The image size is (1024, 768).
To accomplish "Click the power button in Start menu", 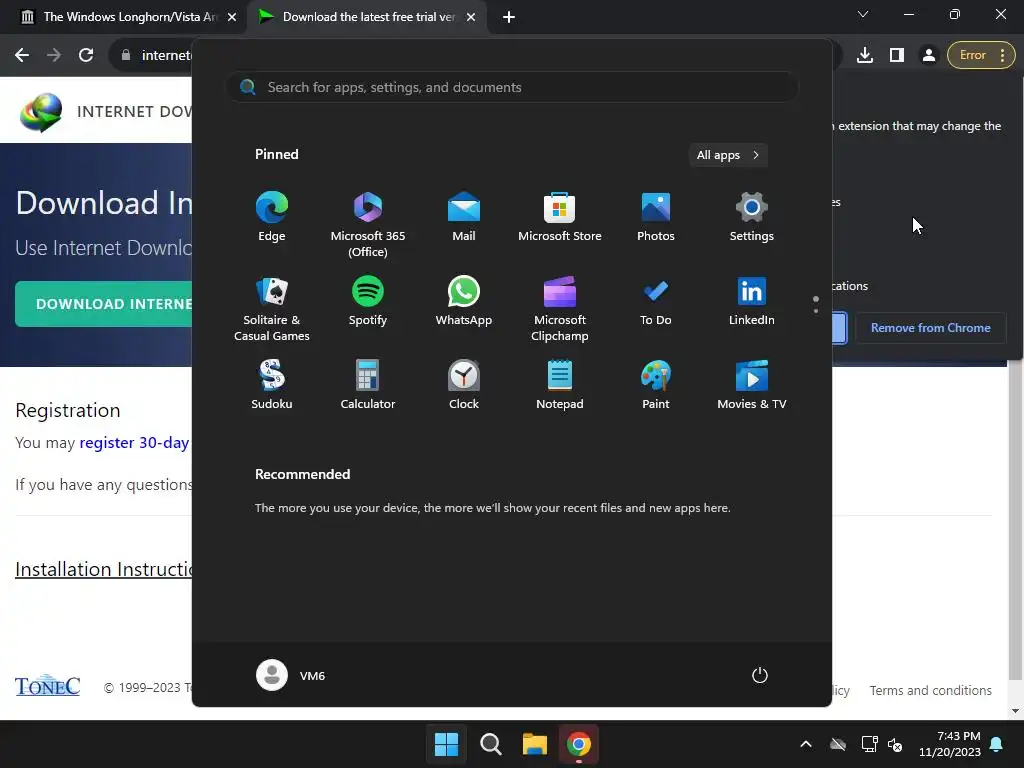I will 760,675.
